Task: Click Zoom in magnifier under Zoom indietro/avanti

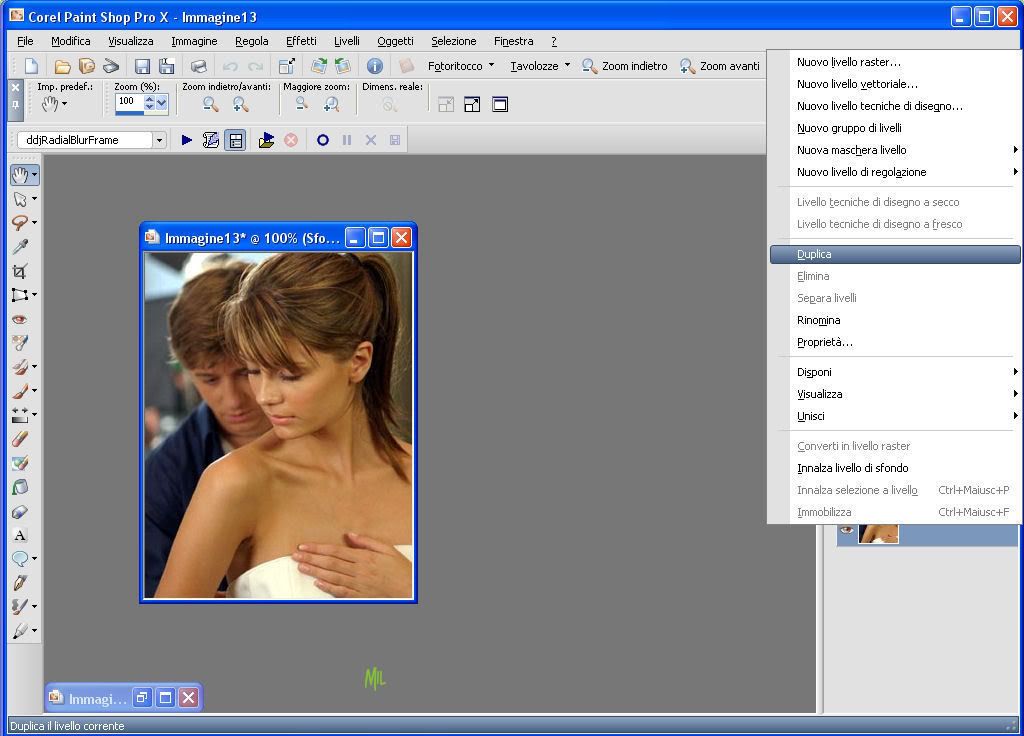Action: click(240, 104)
